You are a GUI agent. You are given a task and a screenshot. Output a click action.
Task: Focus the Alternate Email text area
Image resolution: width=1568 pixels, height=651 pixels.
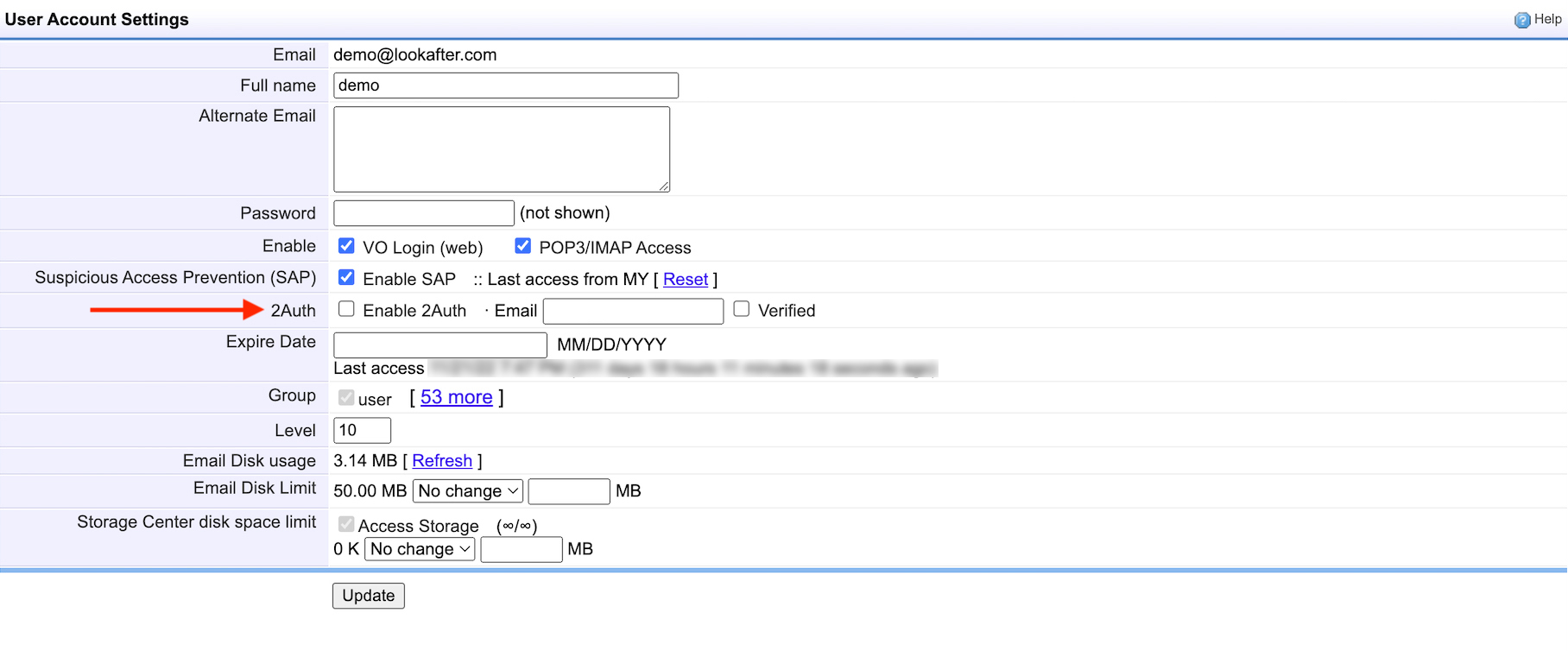(x=501, y=149)
